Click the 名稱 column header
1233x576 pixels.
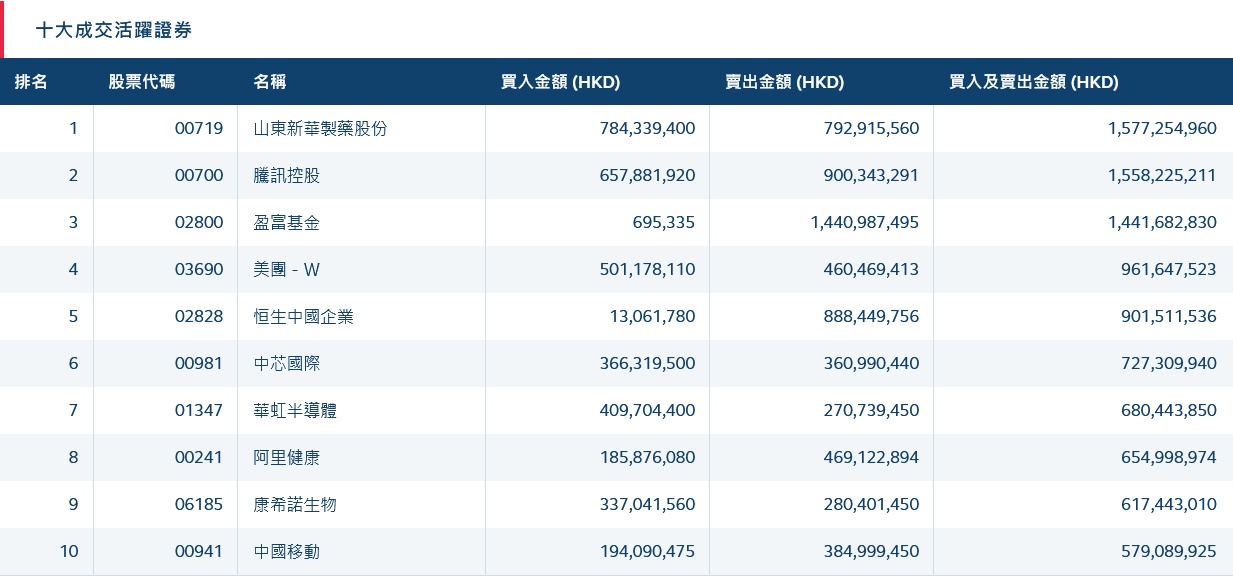coord(270,82)
